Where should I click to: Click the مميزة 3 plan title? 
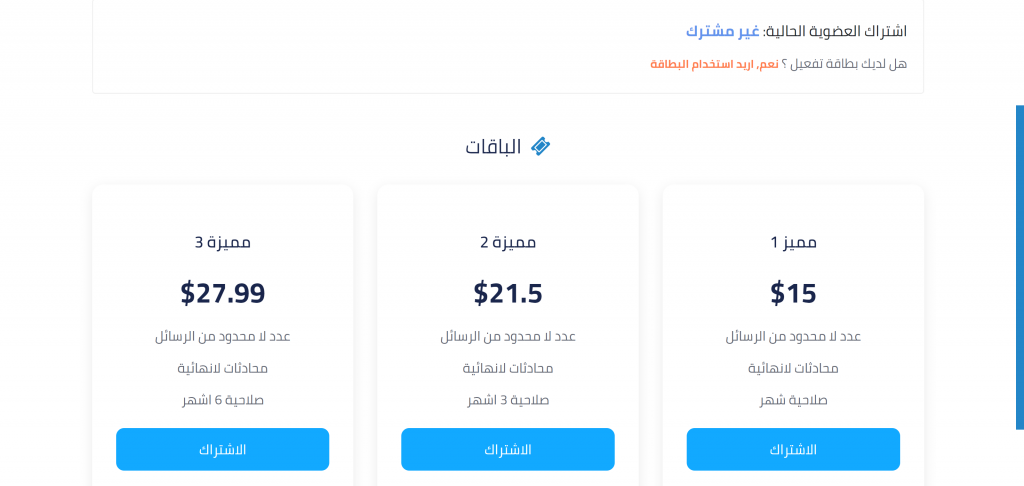pos(223,242)
